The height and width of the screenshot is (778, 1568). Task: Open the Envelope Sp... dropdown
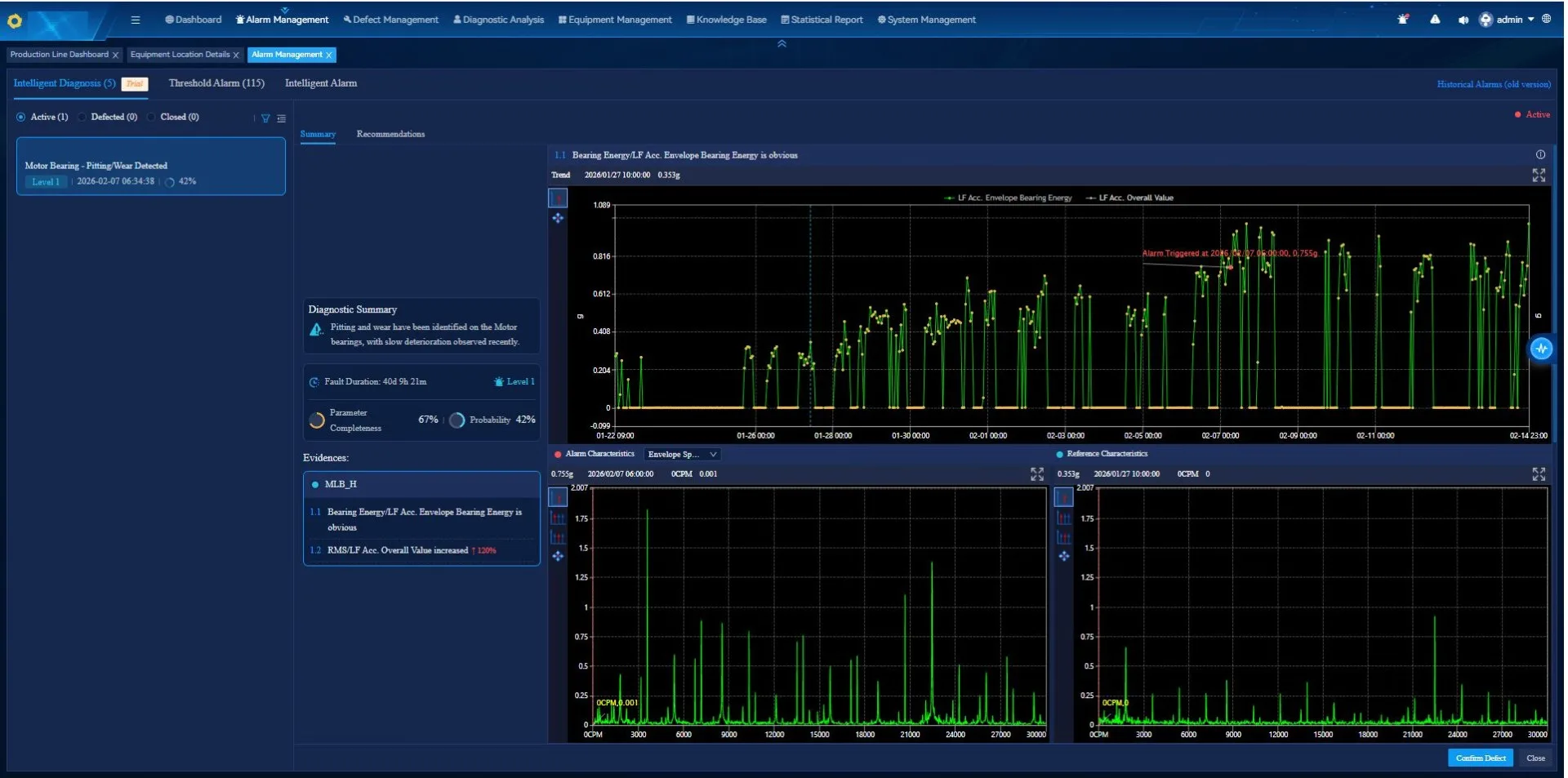coord(682,455)
